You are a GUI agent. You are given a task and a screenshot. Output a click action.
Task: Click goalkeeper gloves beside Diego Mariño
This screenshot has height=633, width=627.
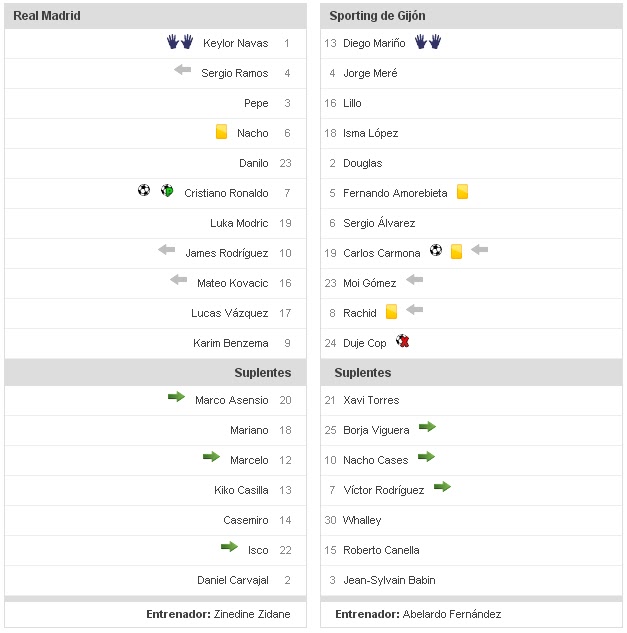point(427,42)
